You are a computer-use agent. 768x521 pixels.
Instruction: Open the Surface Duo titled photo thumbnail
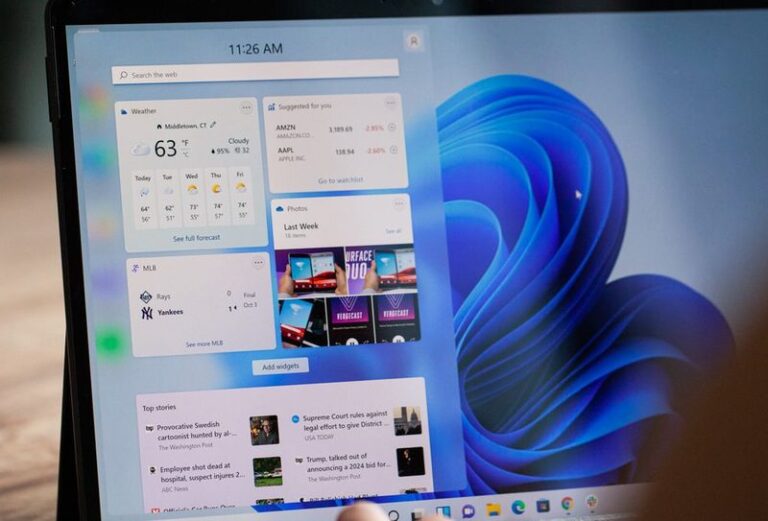tap(360, 269)
